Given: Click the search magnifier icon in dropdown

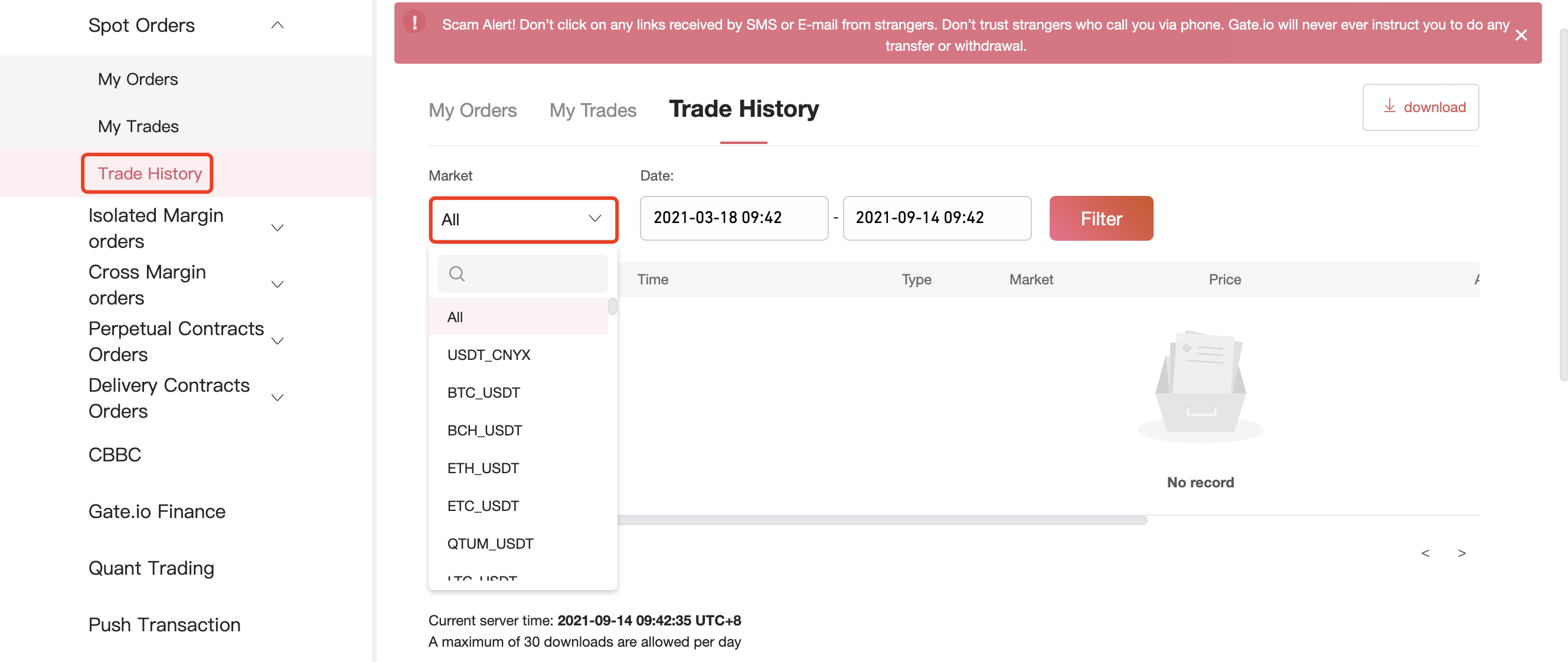Looking at the screenshot, I should [x=456, y=274].
